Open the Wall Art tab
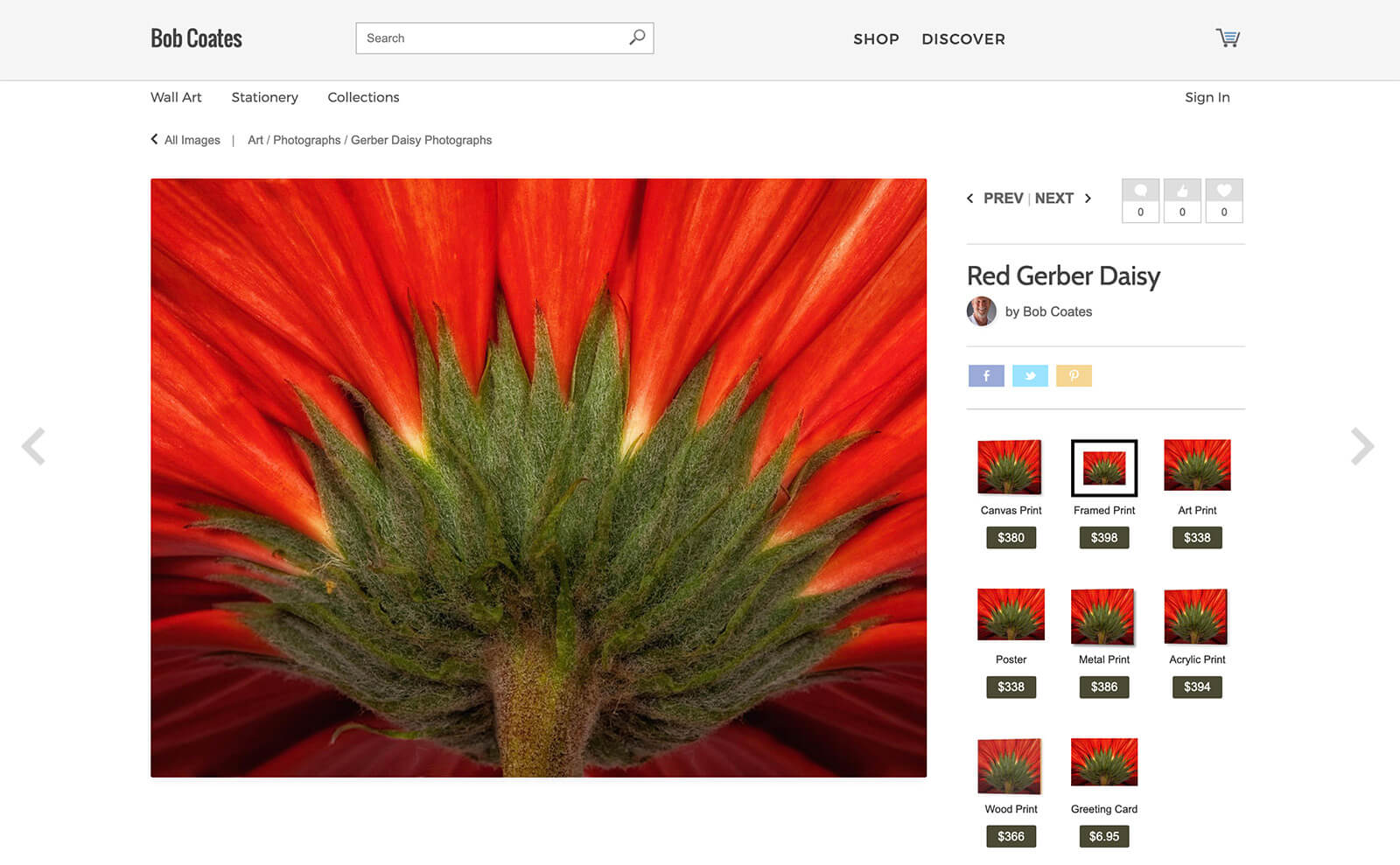 tap(176, 97)
